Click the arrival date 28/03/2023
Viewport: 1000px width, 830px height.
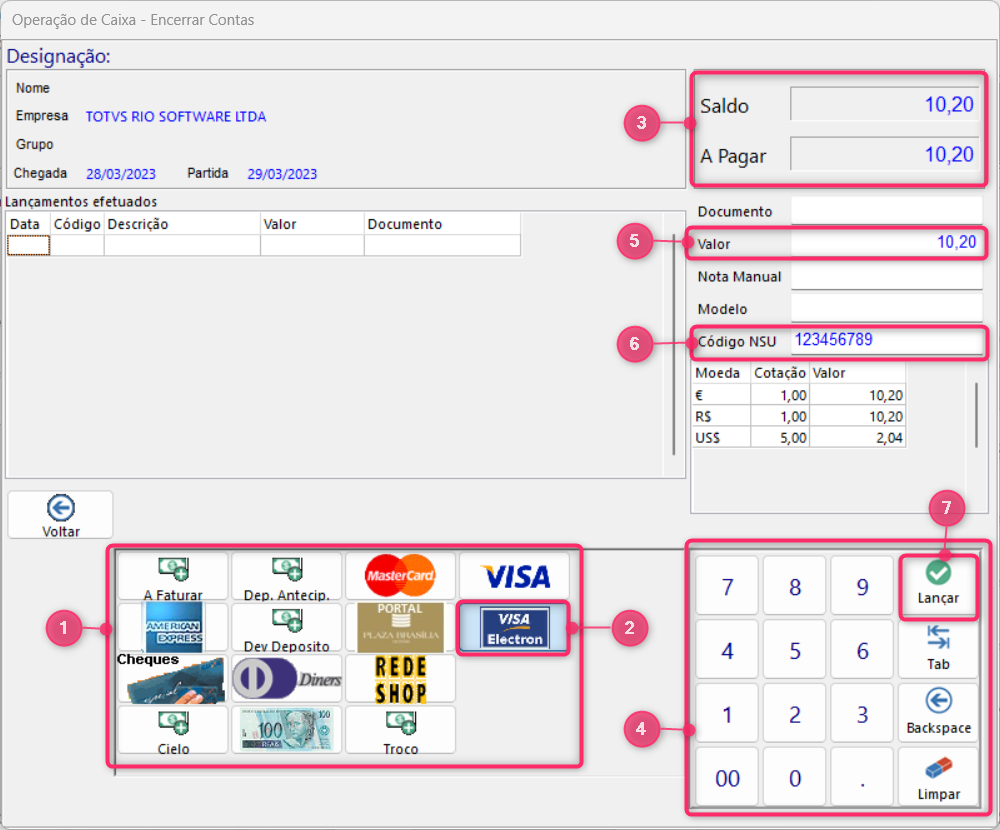(x=121, y=174)
